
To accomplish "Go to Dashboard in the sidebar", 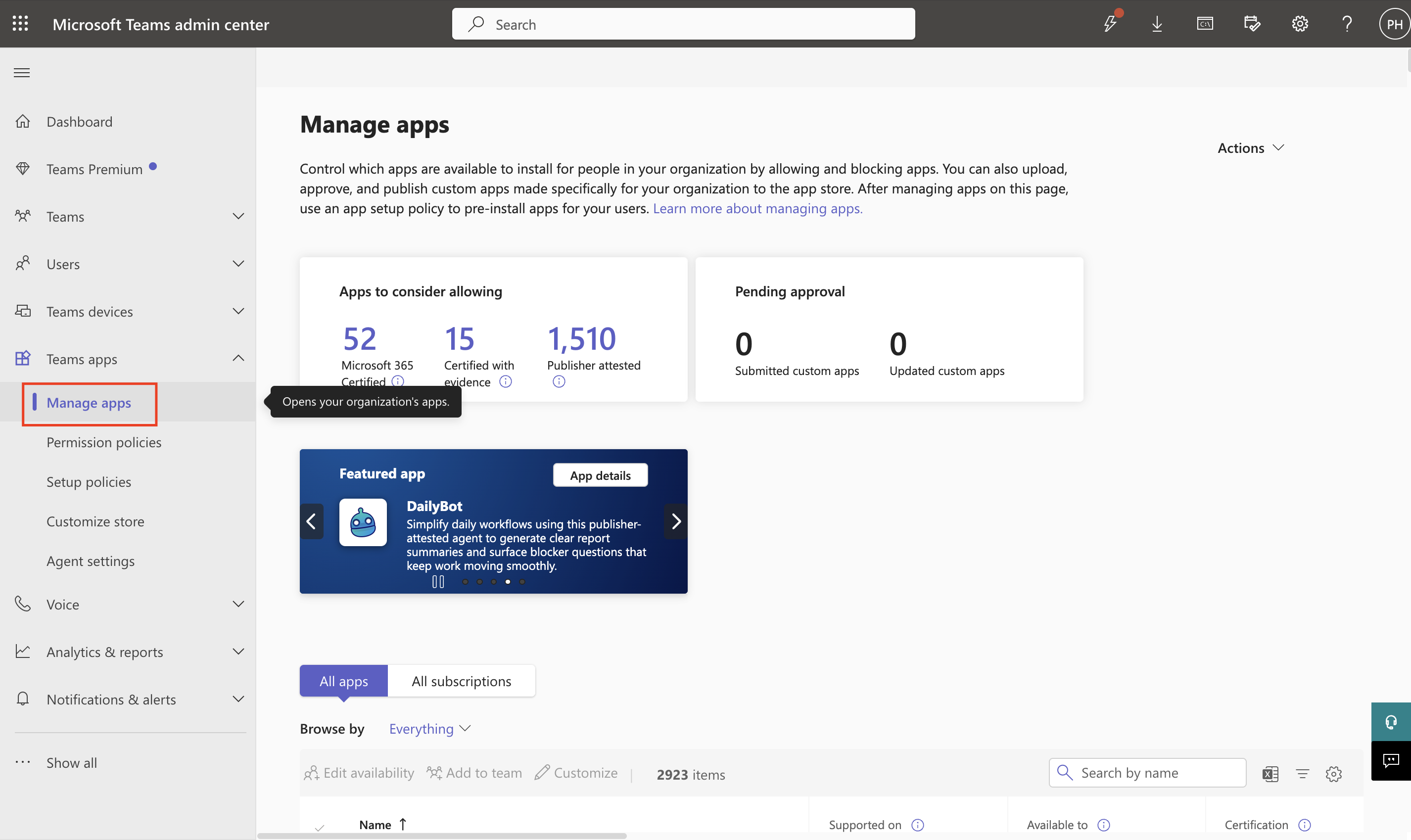I will tap(79, 121).
